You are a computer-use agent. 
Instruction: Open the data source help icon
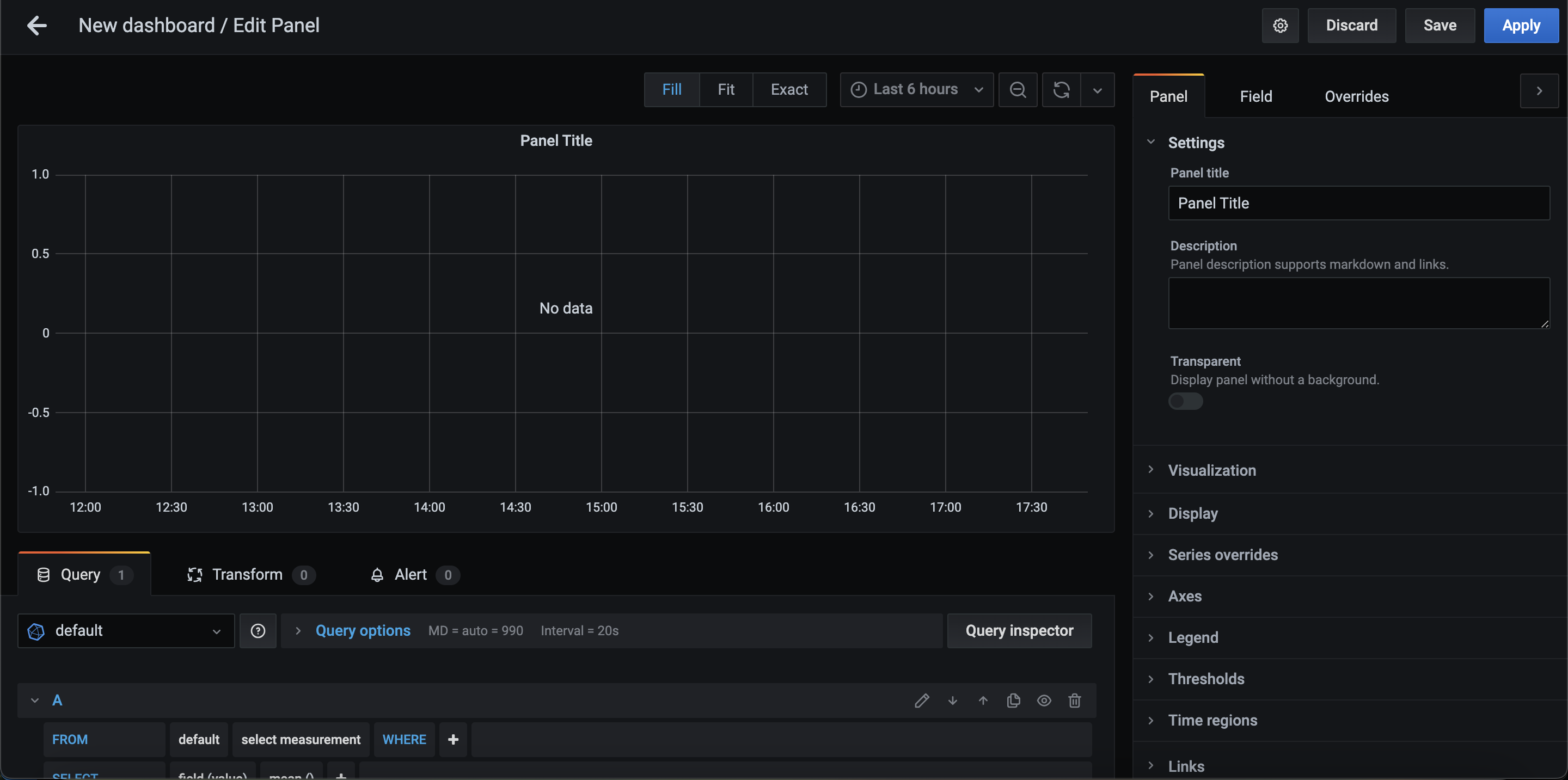point(258,630)
